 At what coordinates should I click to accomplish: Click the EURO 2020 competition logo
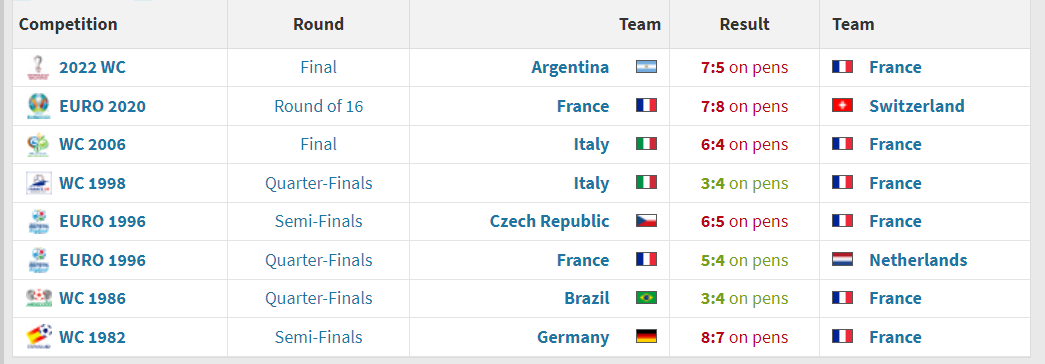39,106
